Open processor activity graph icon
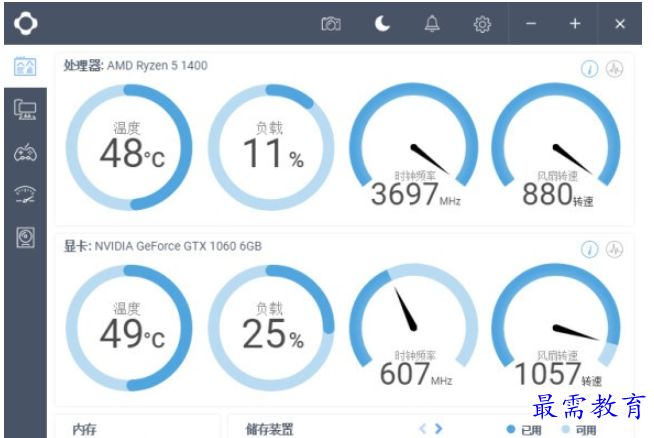654x438 pixels. (614, 68)
